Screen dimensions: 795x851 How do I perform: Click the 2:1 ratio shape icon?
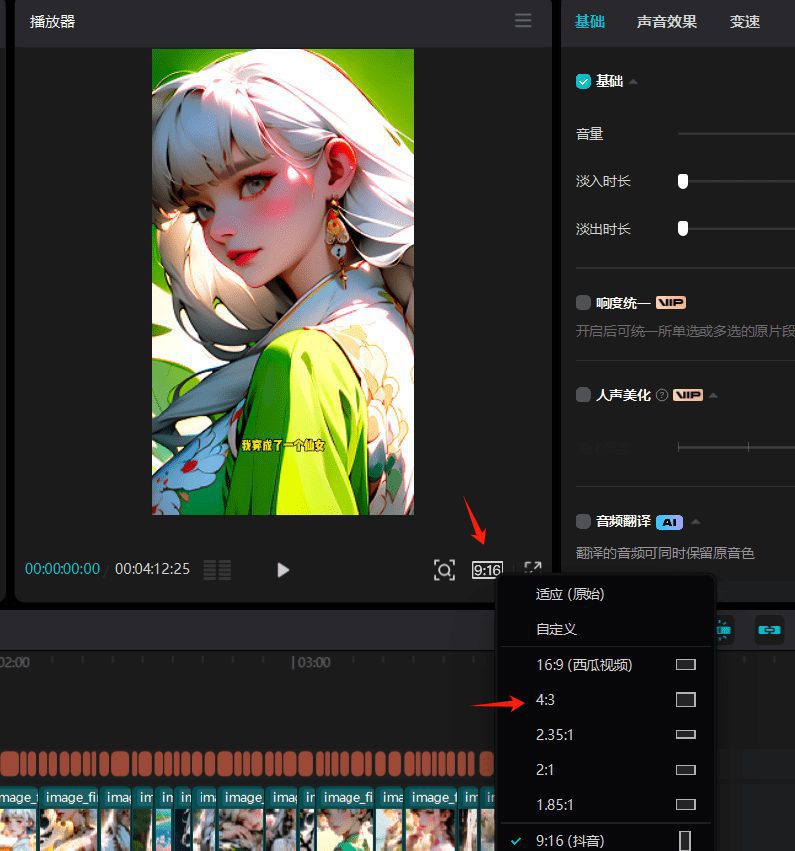(685, 770)
